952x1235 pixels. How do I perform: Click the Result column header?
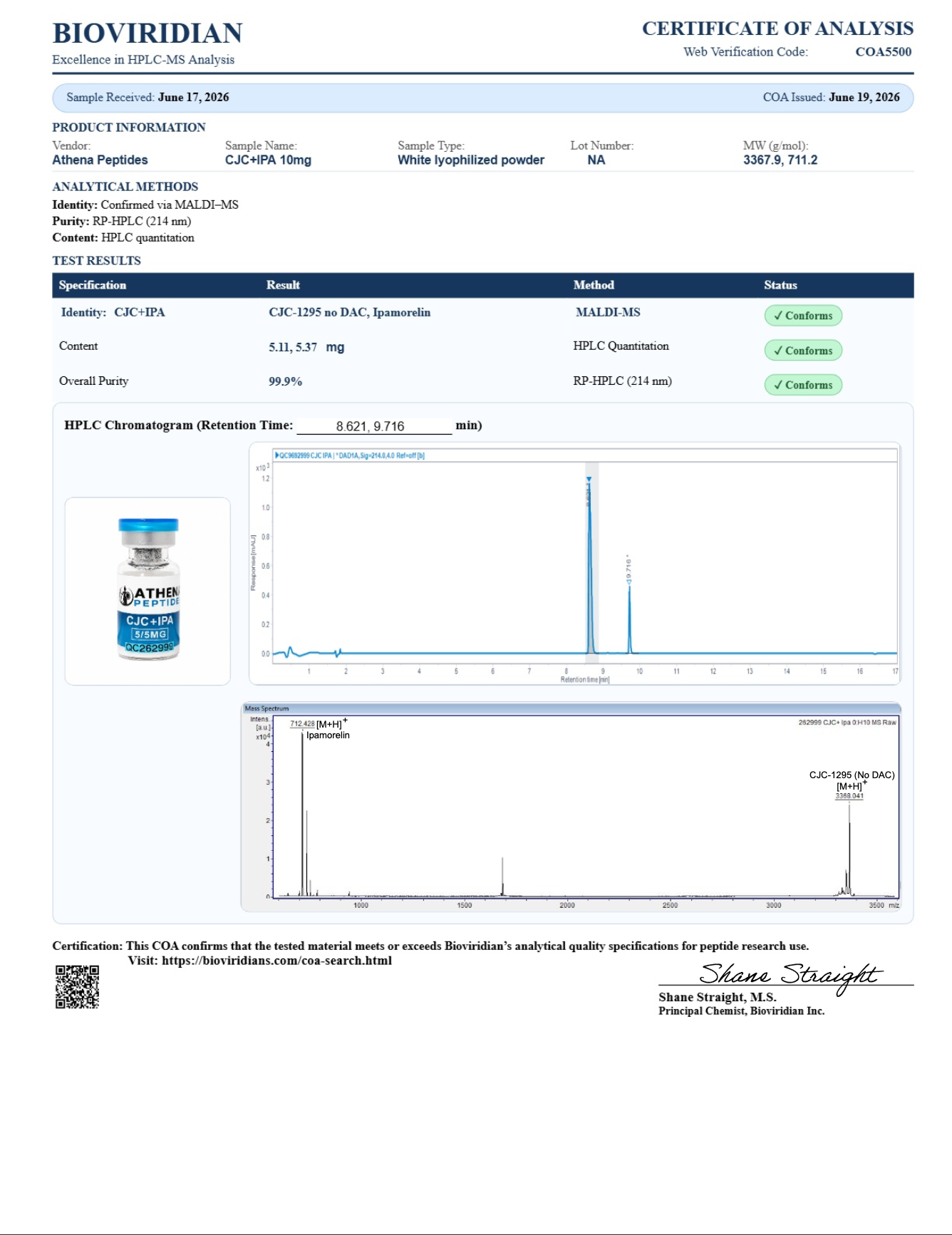coord(283,285)
